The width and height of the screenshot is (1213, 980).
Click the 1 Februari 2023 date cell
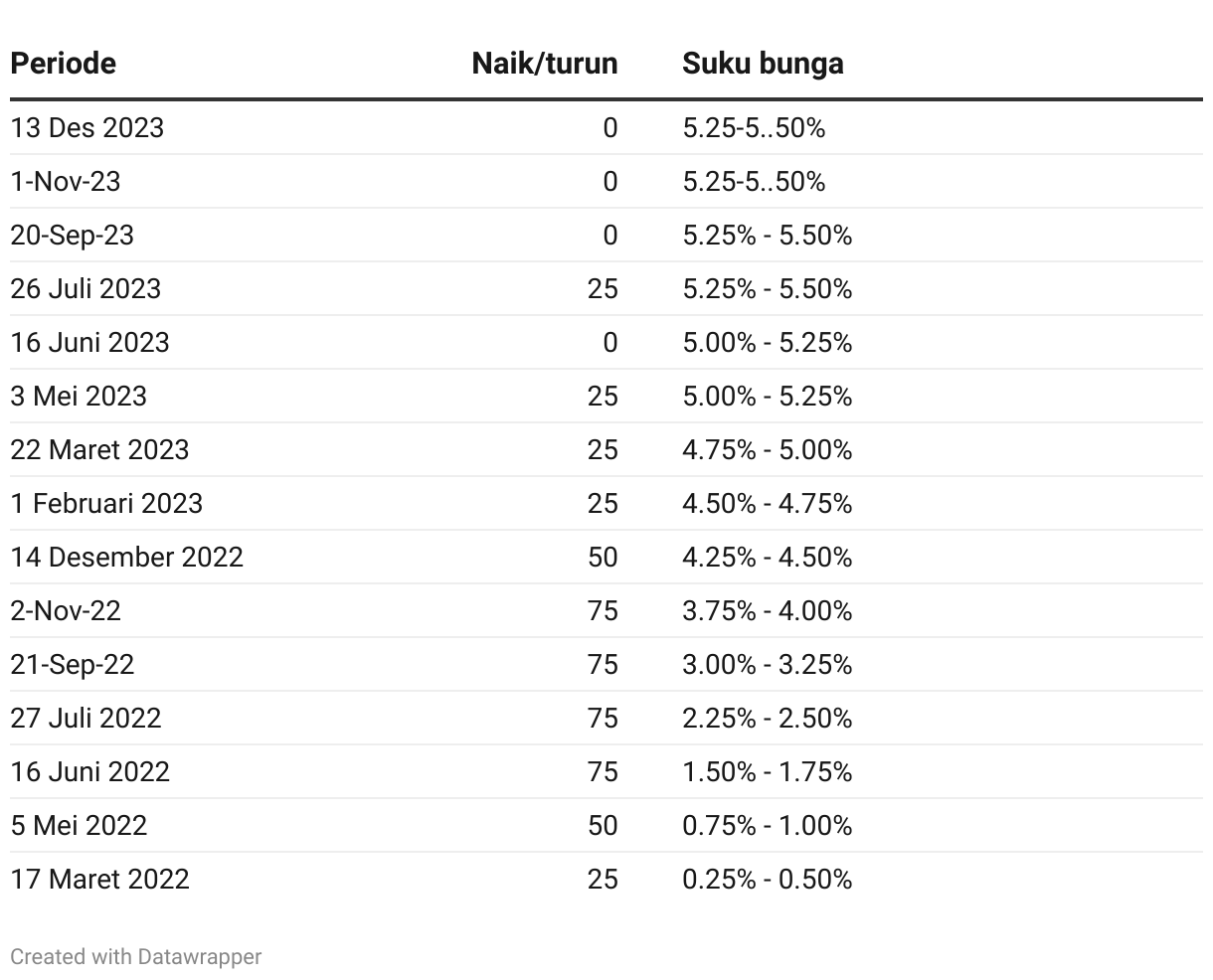click(x=106, y=504)
